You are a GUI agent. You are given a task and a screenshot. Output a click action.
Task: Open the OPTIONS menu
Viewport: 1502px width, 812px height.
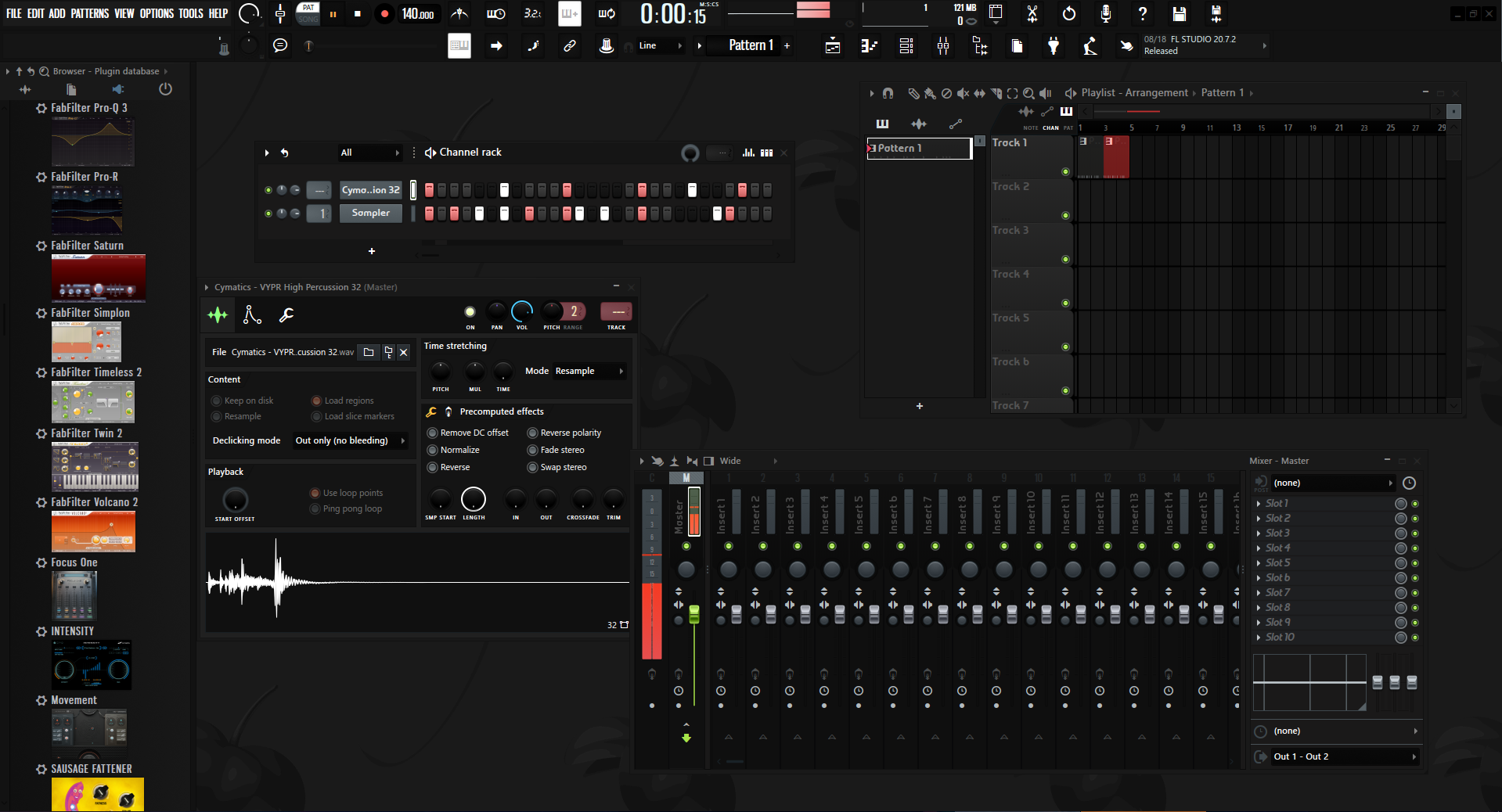(x=157, y=13)
